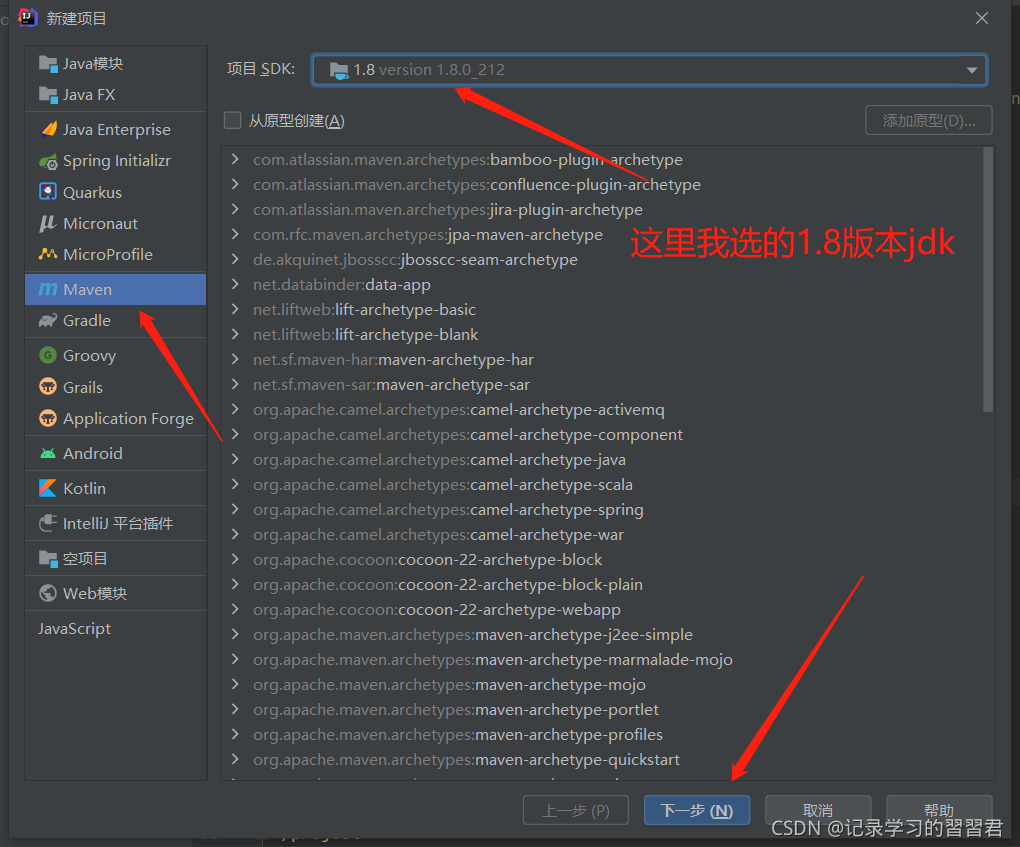Expand the jpa-maven-archetype entry
Screen dimensions: 1020x847
(x=235, y=234)
